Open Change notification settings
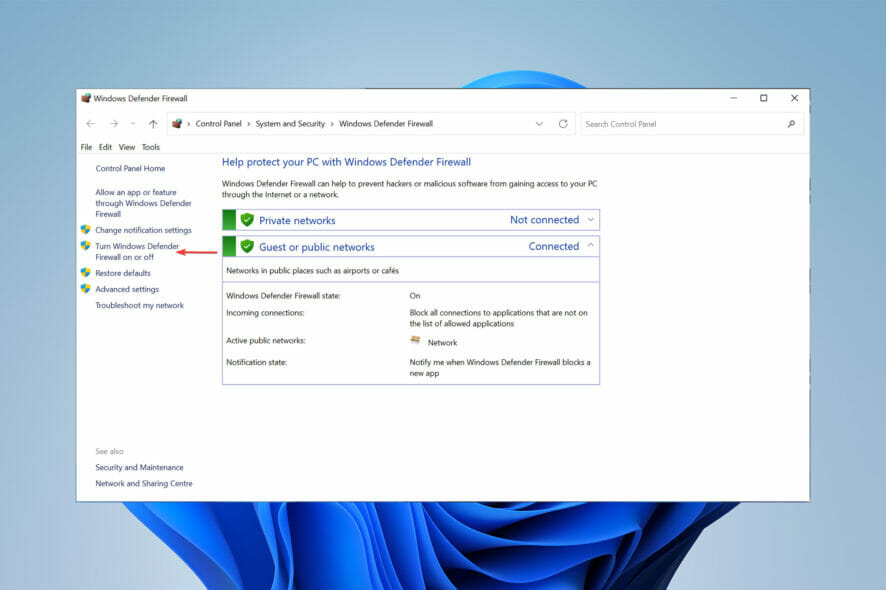886x590 pixels. pos(143,230)
